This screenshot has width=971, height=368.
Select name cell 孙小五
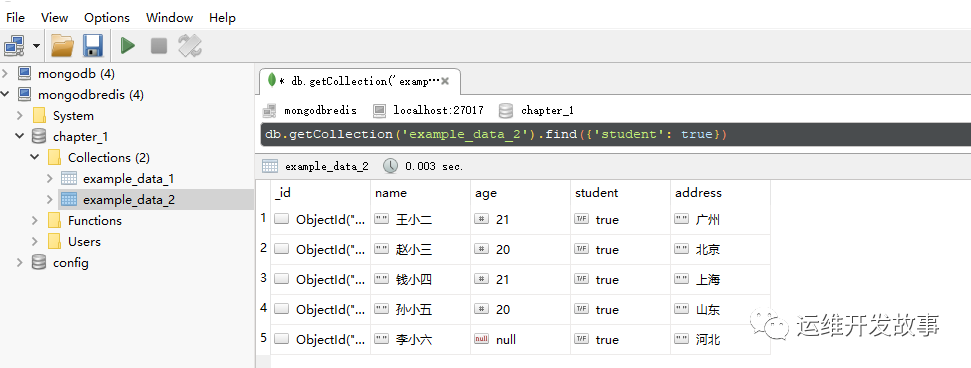click(x=420, y=310)
